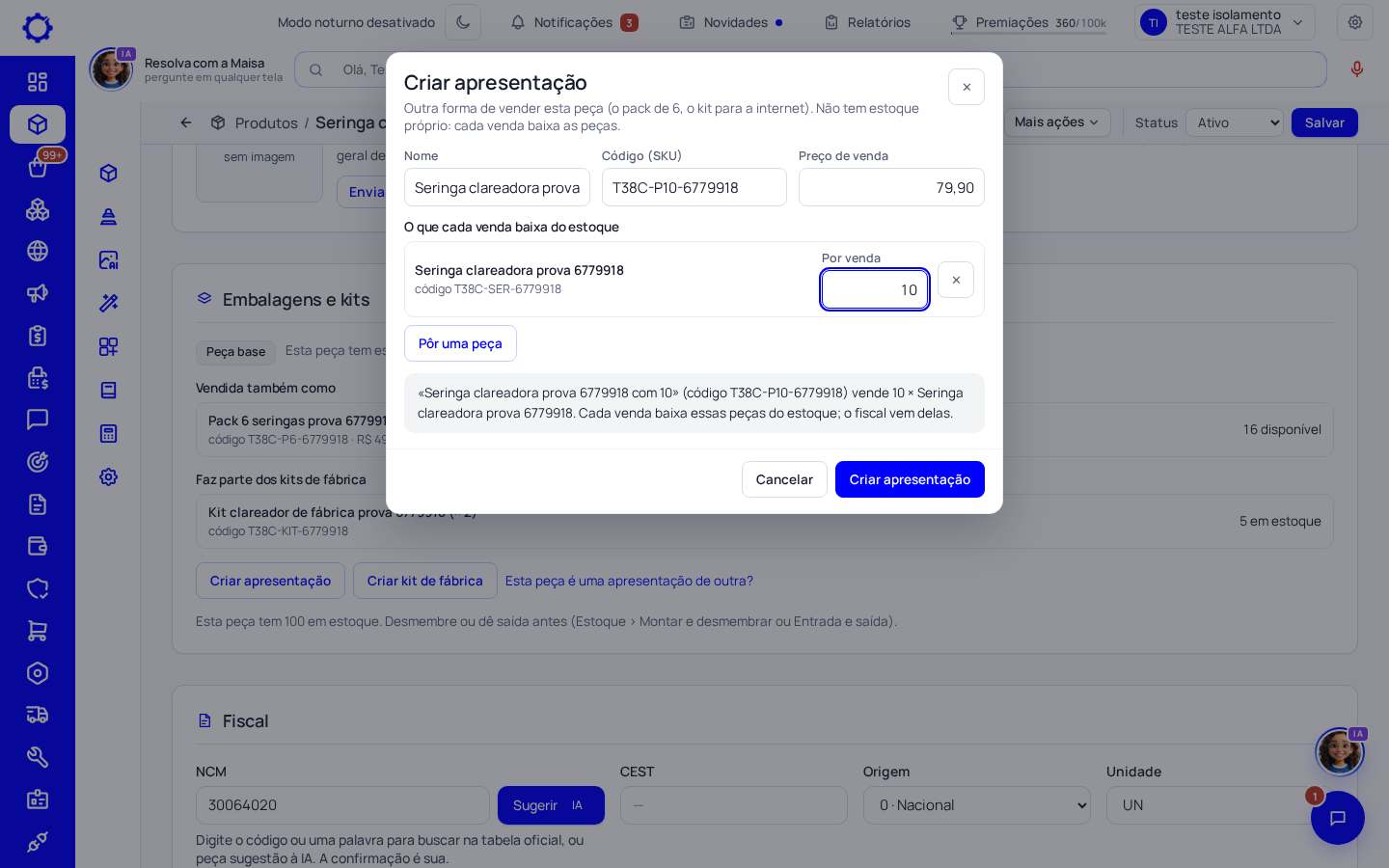Edit the Nome field in the dialog

[497, 187]
